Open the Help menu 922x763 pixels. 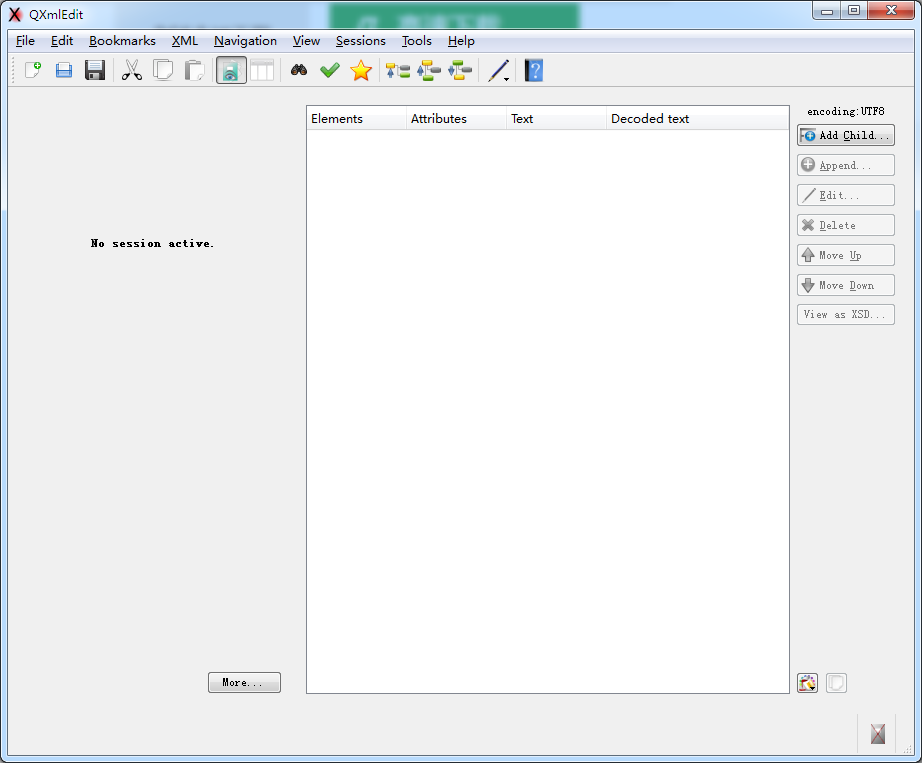pyautogui.click(x=461, y=41)
